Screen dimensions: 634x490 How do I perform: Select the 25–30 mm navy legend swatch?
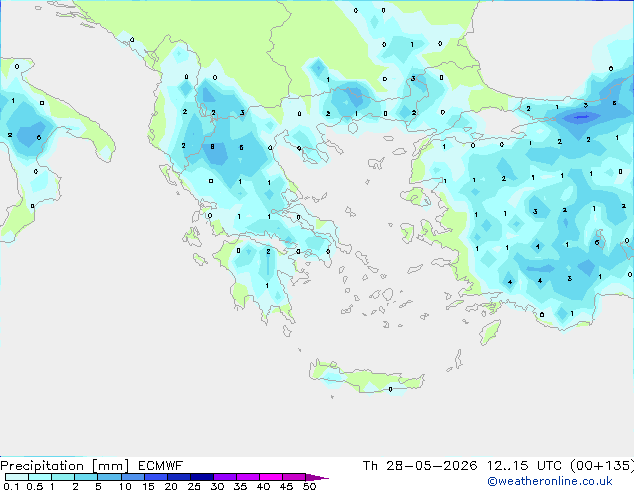click(x=202, y=477)
